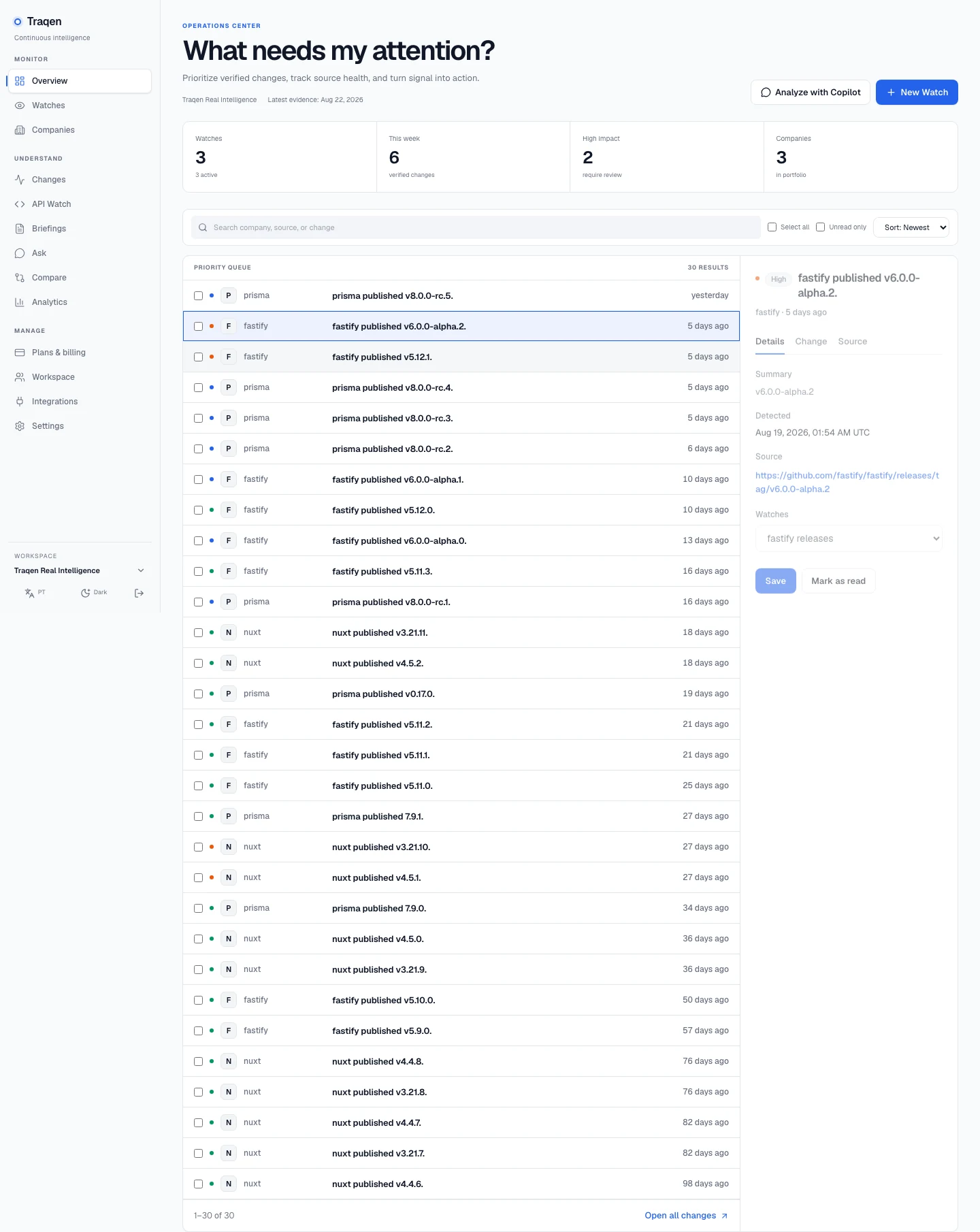Viewport: 980px width, 1232px height.
Task: Check the fastify v6.0.0-alpha.2 row checkbox
Action: (x=198, y=326)
